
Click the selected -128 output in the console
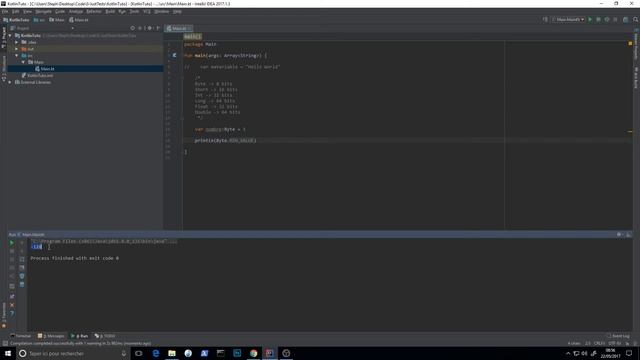[x=36, y=247]
